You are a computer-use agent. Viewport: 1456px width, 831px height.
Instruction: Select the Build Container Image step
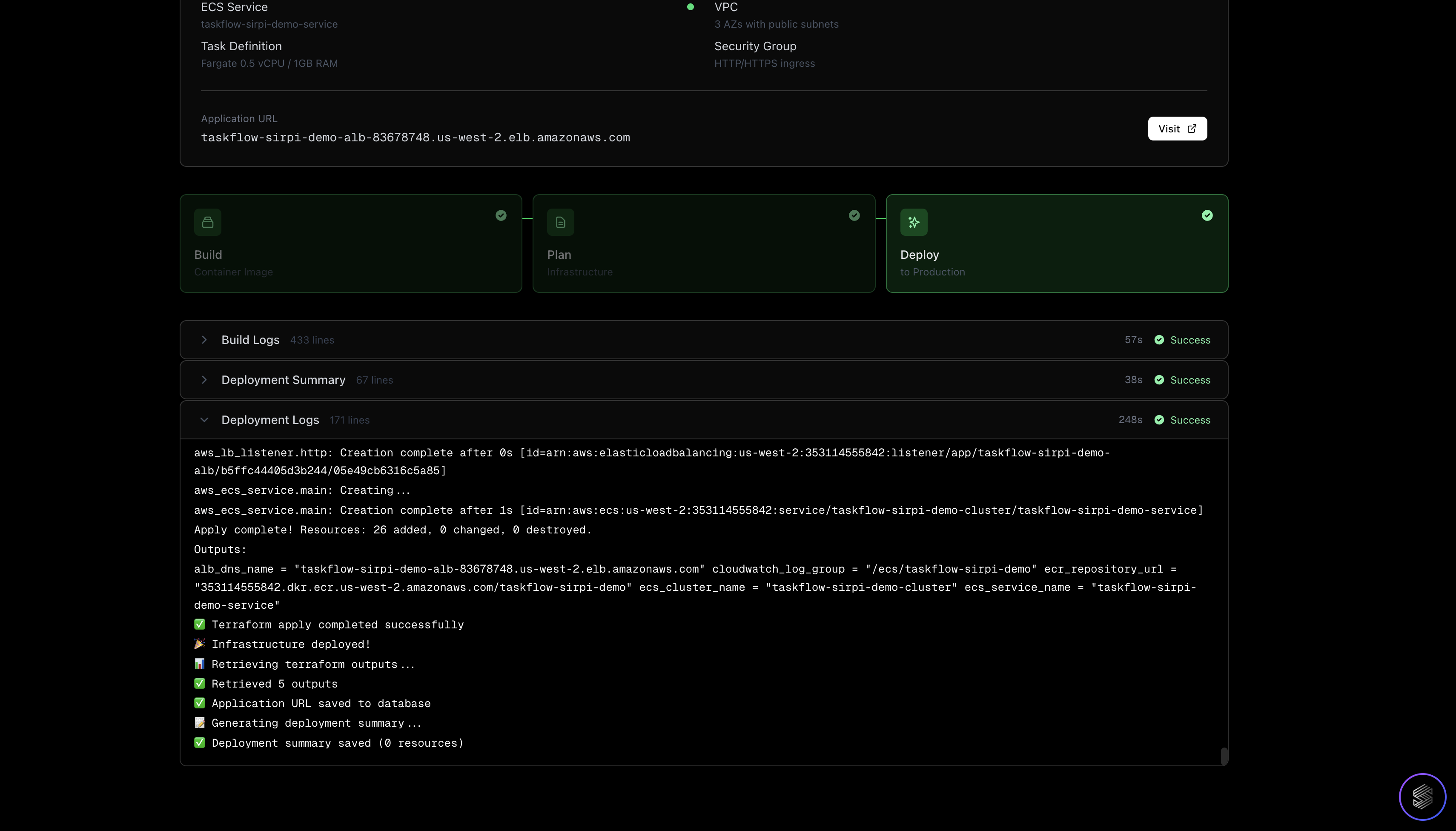click(350, 254)
